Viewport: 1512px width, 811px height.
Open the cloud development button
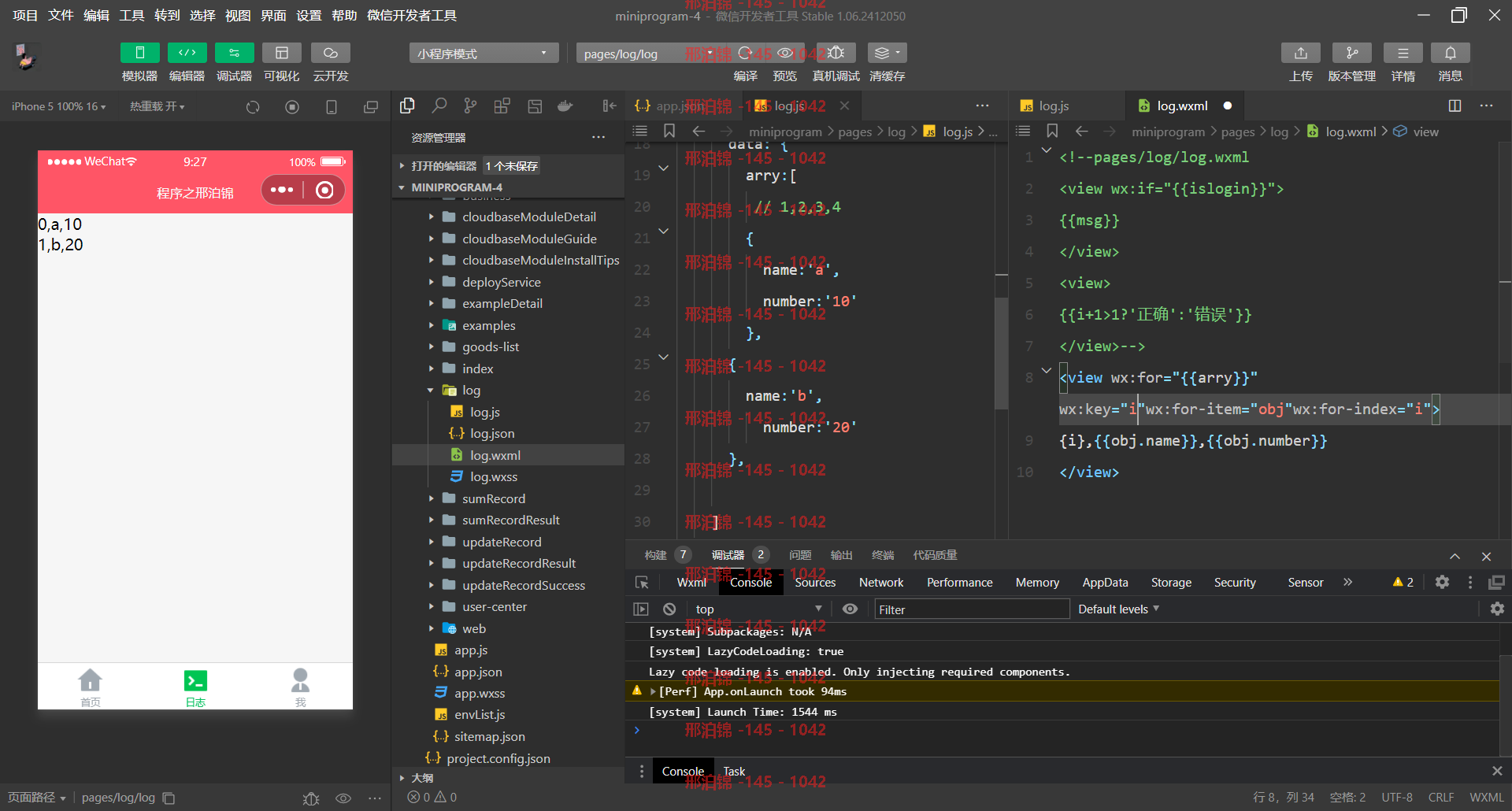coord(331,53)
